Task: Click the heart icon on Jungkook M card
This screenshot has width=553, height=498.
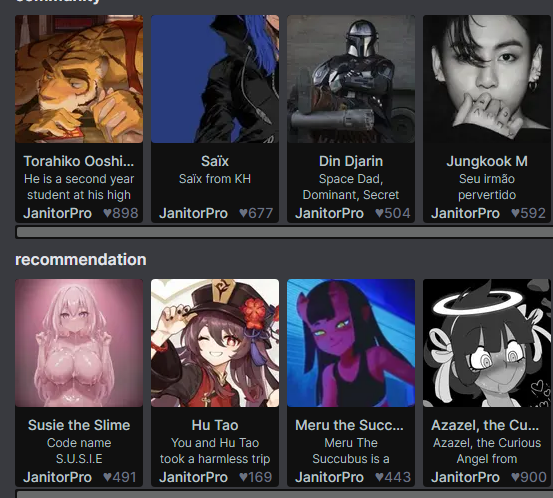Action: pyautogui.click(x=515, y=213)
